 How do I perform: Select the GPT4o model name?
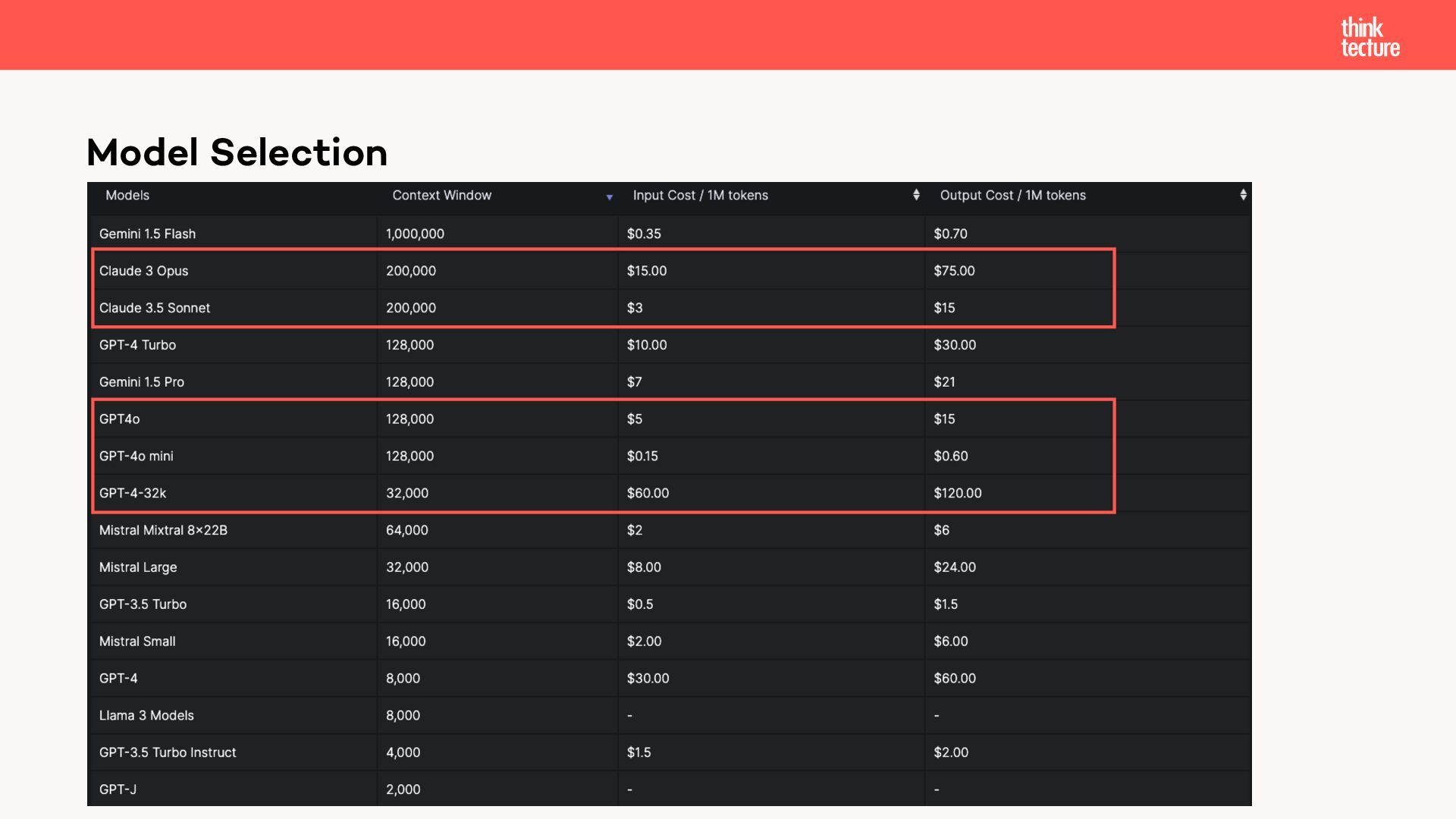point(119,419)
